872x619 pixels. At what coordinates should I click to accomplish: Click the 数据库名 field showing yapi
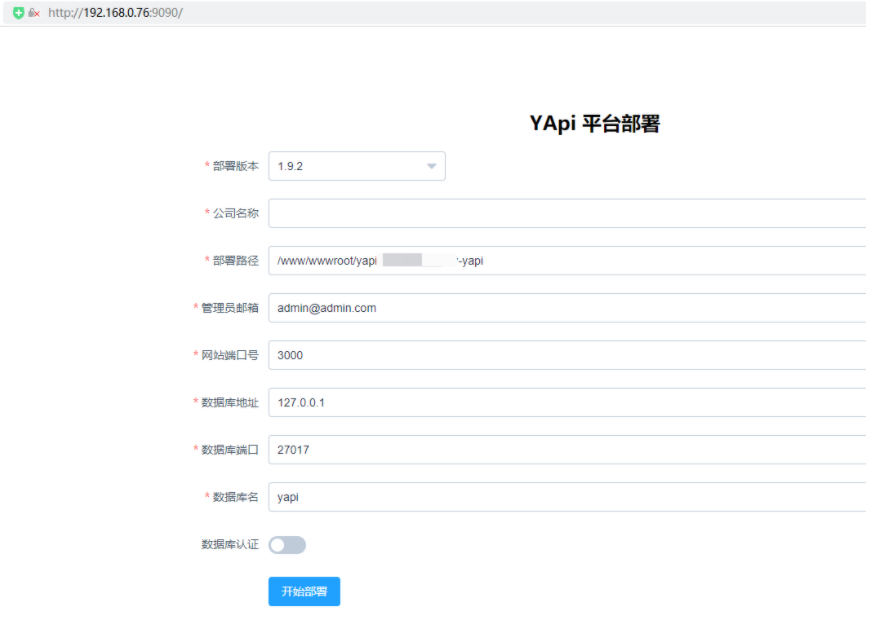tap(567, 497)
